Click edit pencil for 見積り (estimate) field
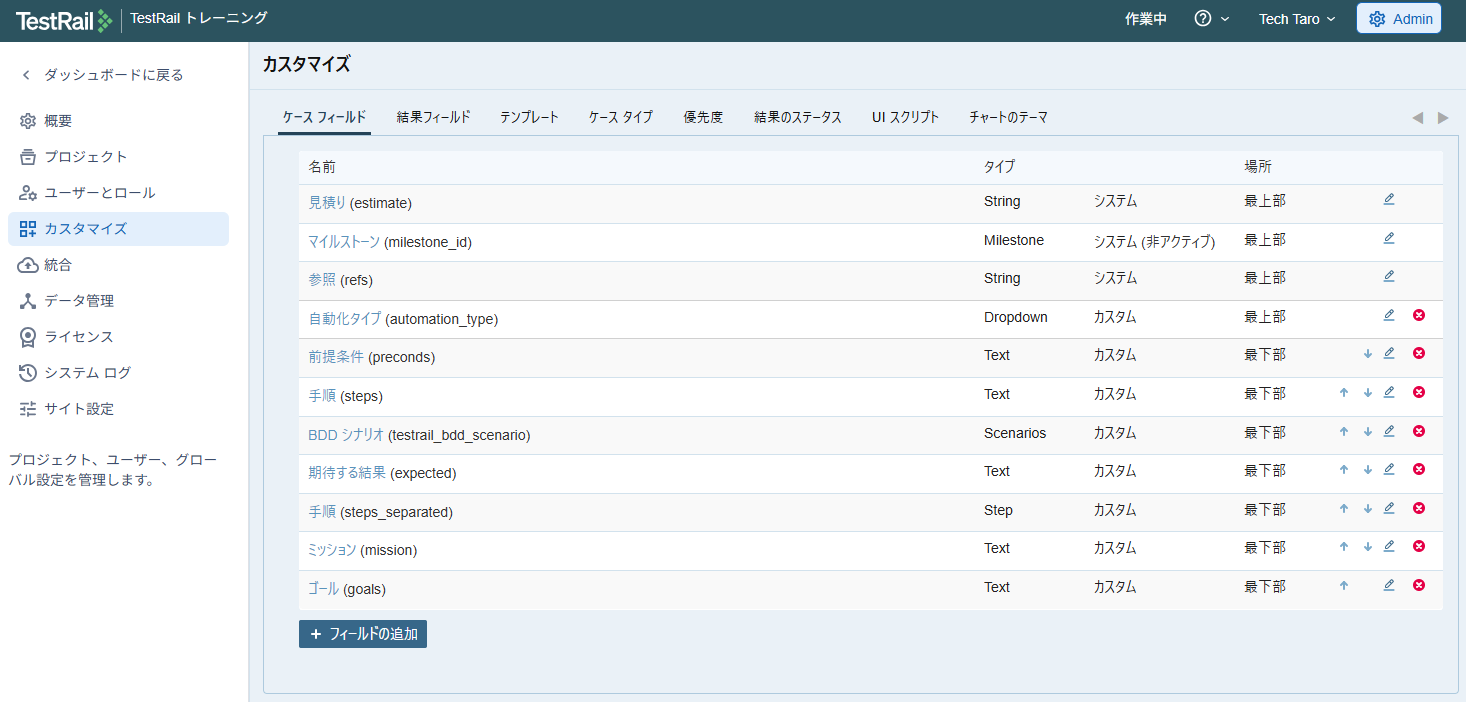1466x702 pixels. 1388,200
